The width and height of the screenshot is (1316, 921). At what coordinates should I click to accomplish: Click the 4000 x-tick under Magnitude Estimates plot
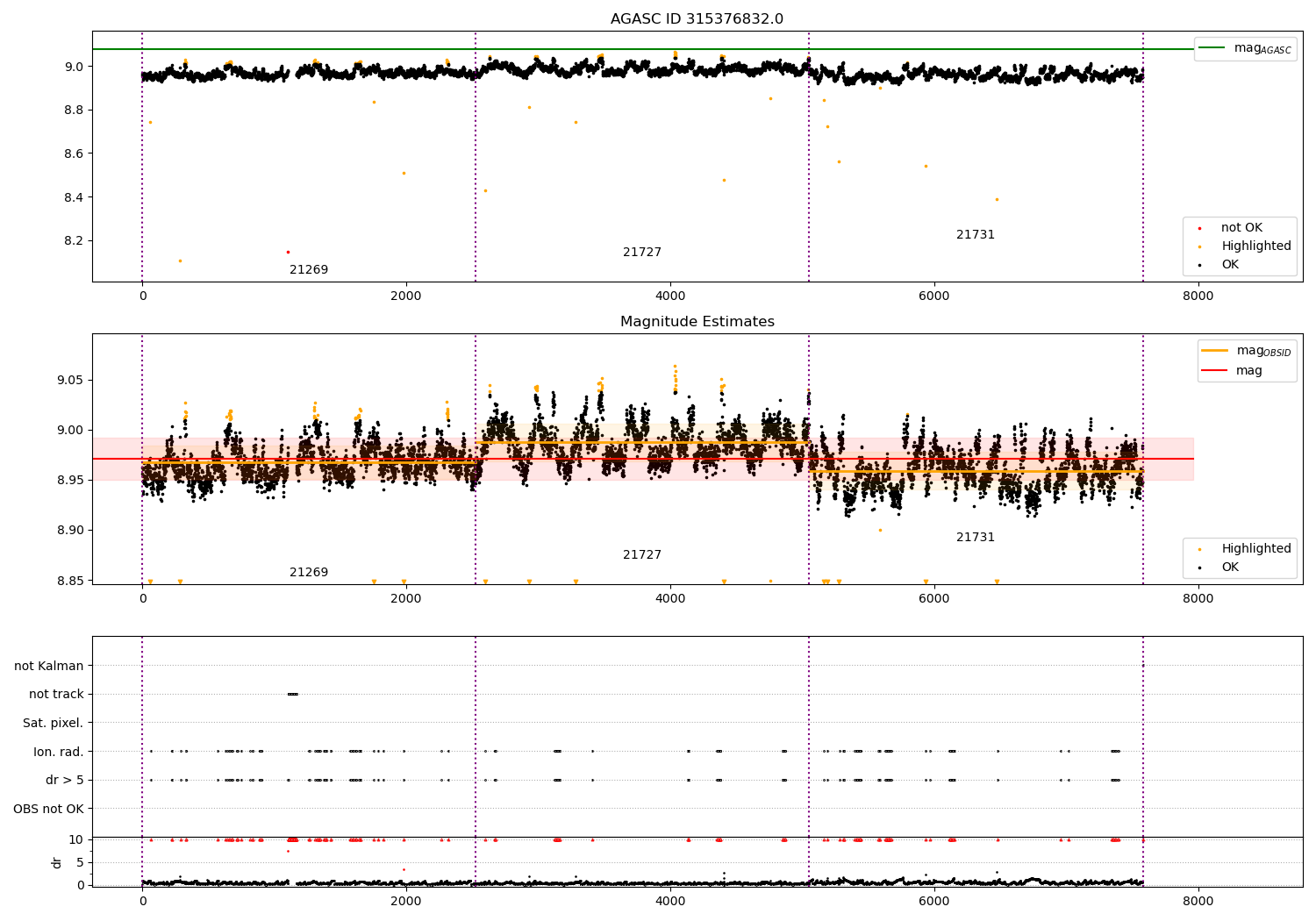click(x=670, y=599)
